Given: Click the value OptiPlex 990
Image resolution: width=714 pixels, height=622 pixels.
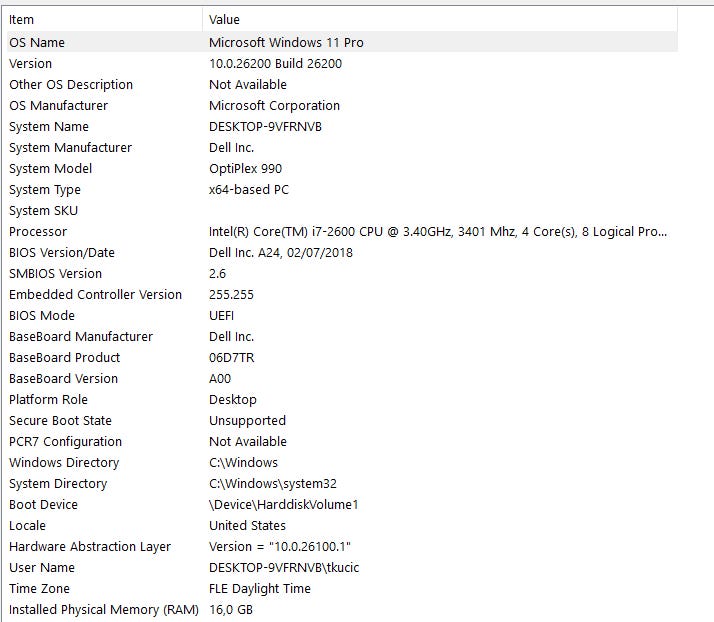Looking at the screenshot, I should point(245,168).
